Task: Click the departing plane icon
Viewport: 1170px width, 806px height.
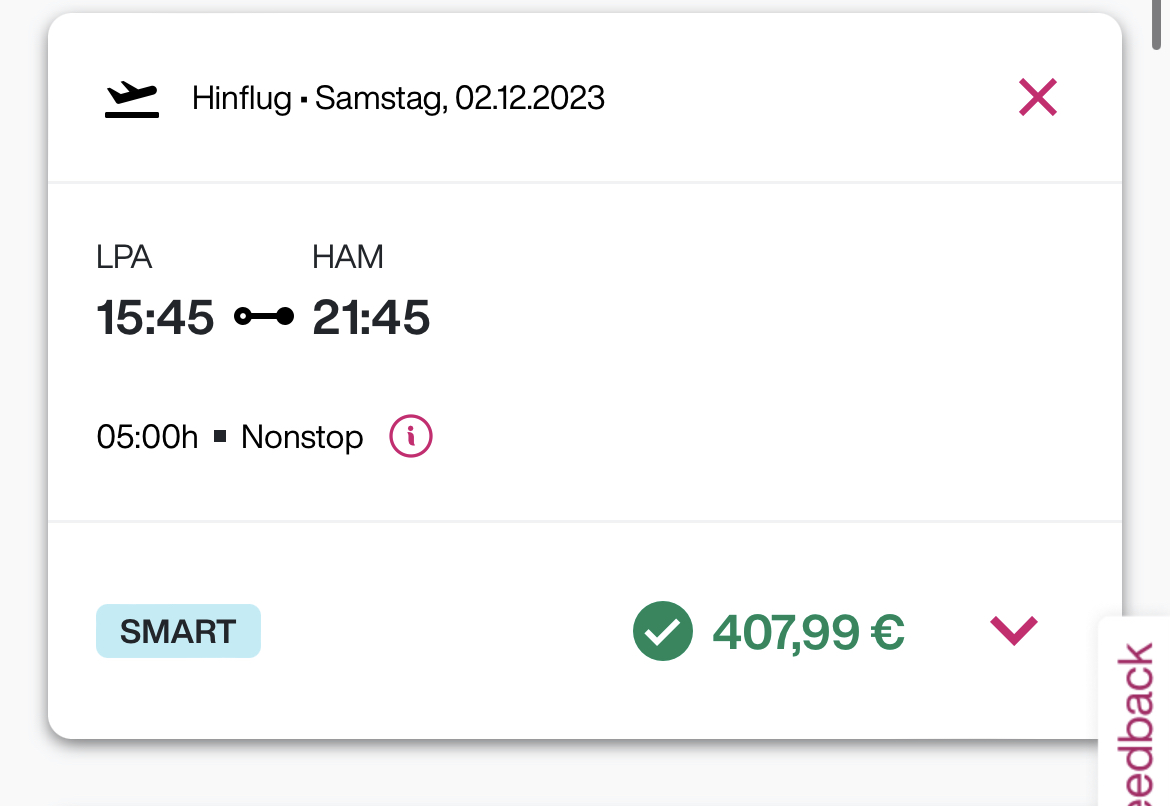Action: click(x=132, y=100)
